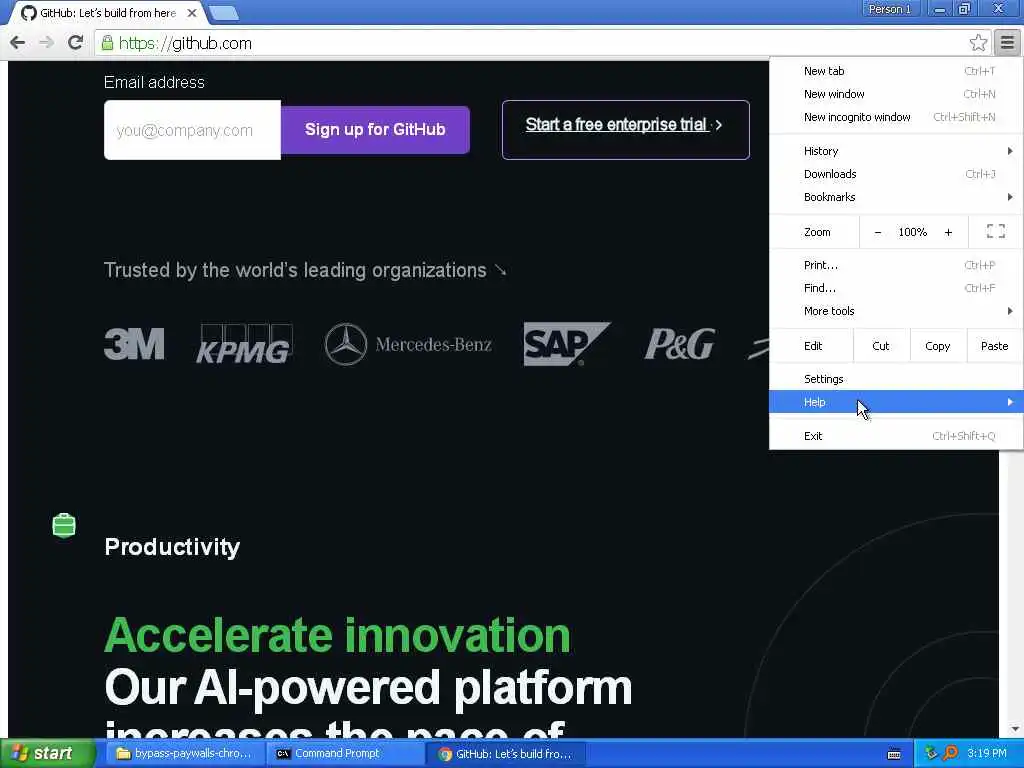Click the network tray icon by the clock
Viewport: 1024px width, 768px height.
click(x=931, y=753)
